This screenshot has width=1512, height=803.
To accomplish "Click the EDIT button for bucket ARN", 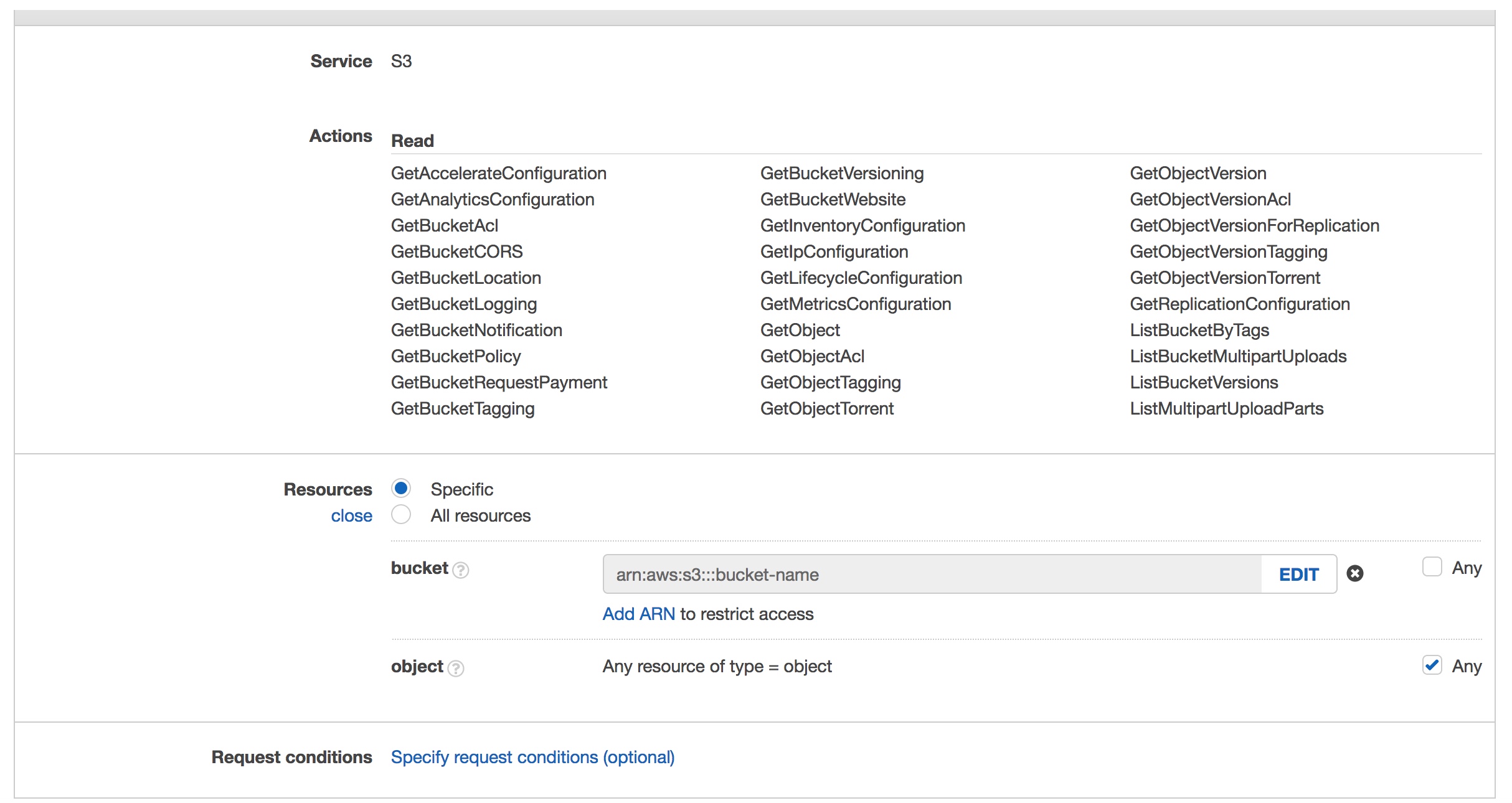I will (1298, 574).
